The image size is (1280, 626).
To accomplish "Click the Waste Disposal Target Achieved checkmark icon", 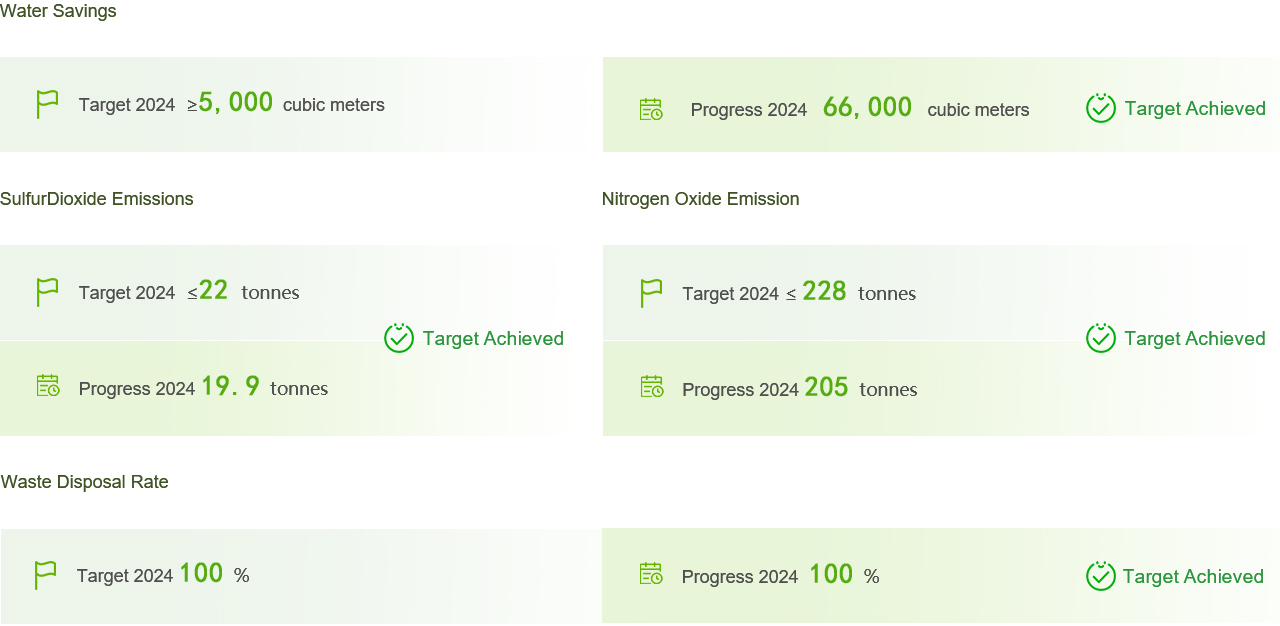I will [1101, 576].
